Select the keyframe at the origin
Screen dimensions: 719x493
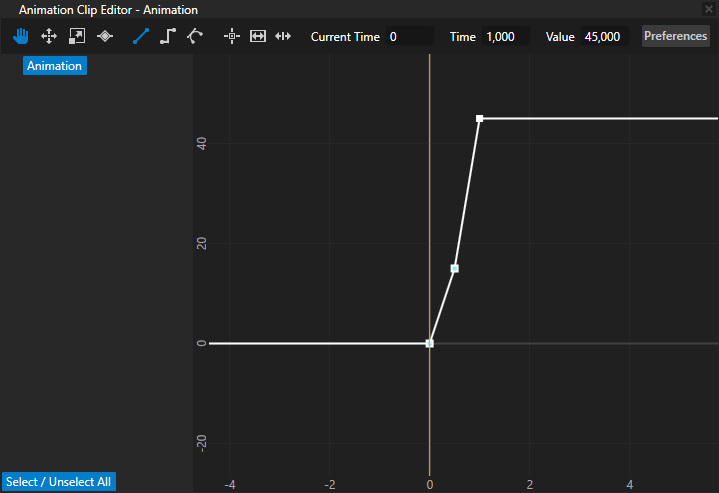pos(430,343)
